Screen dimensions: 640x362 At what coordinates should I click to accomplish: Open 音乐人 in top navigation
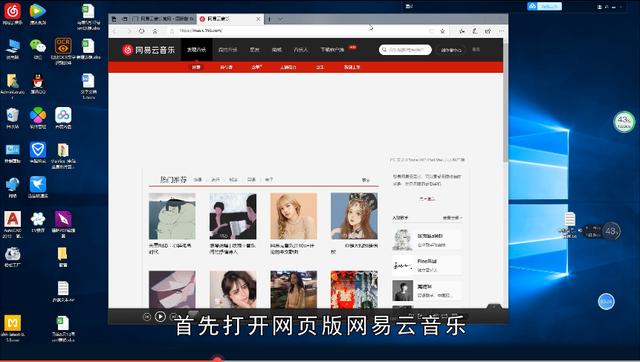[300, 50]
